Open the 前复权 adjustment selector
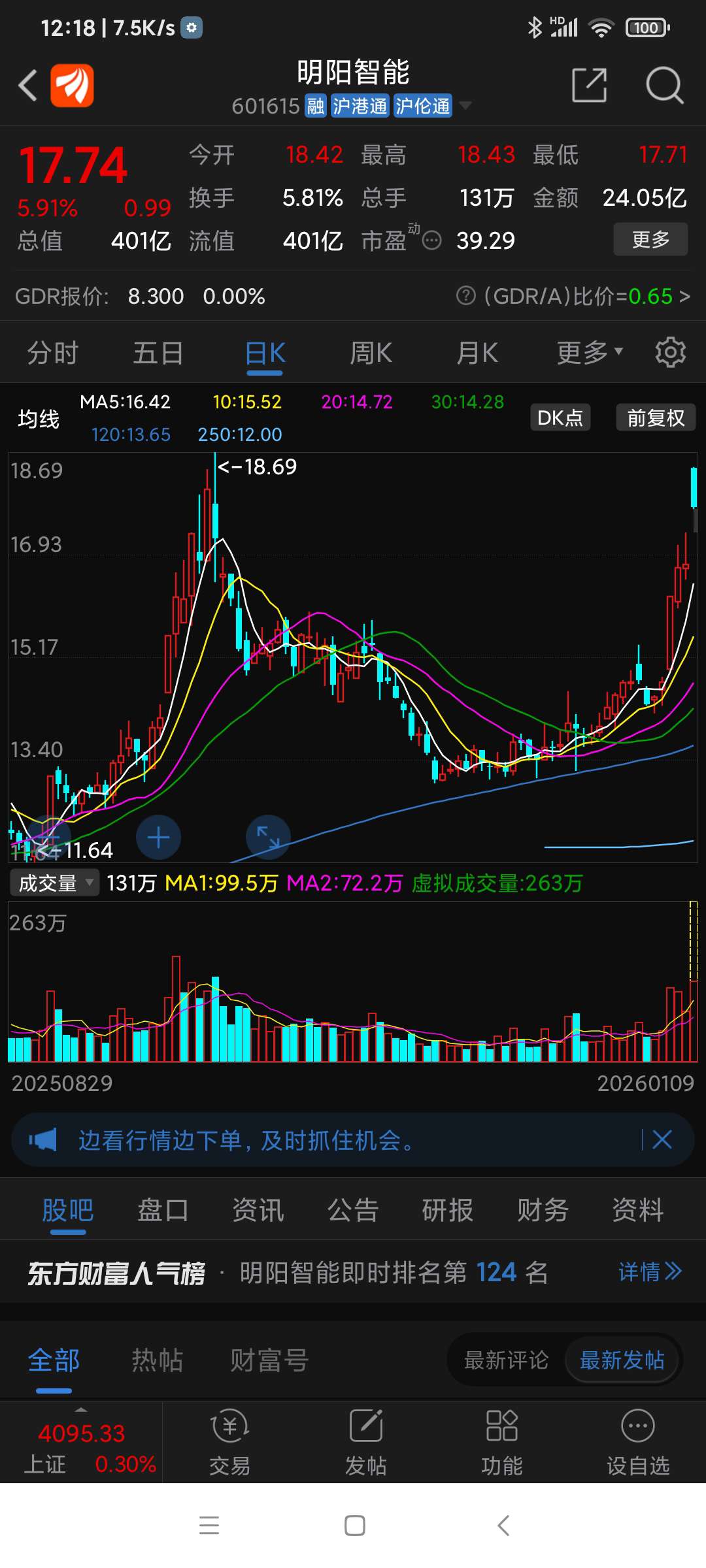This screenshot has height=1568, width=706. (x=656, y=417)
